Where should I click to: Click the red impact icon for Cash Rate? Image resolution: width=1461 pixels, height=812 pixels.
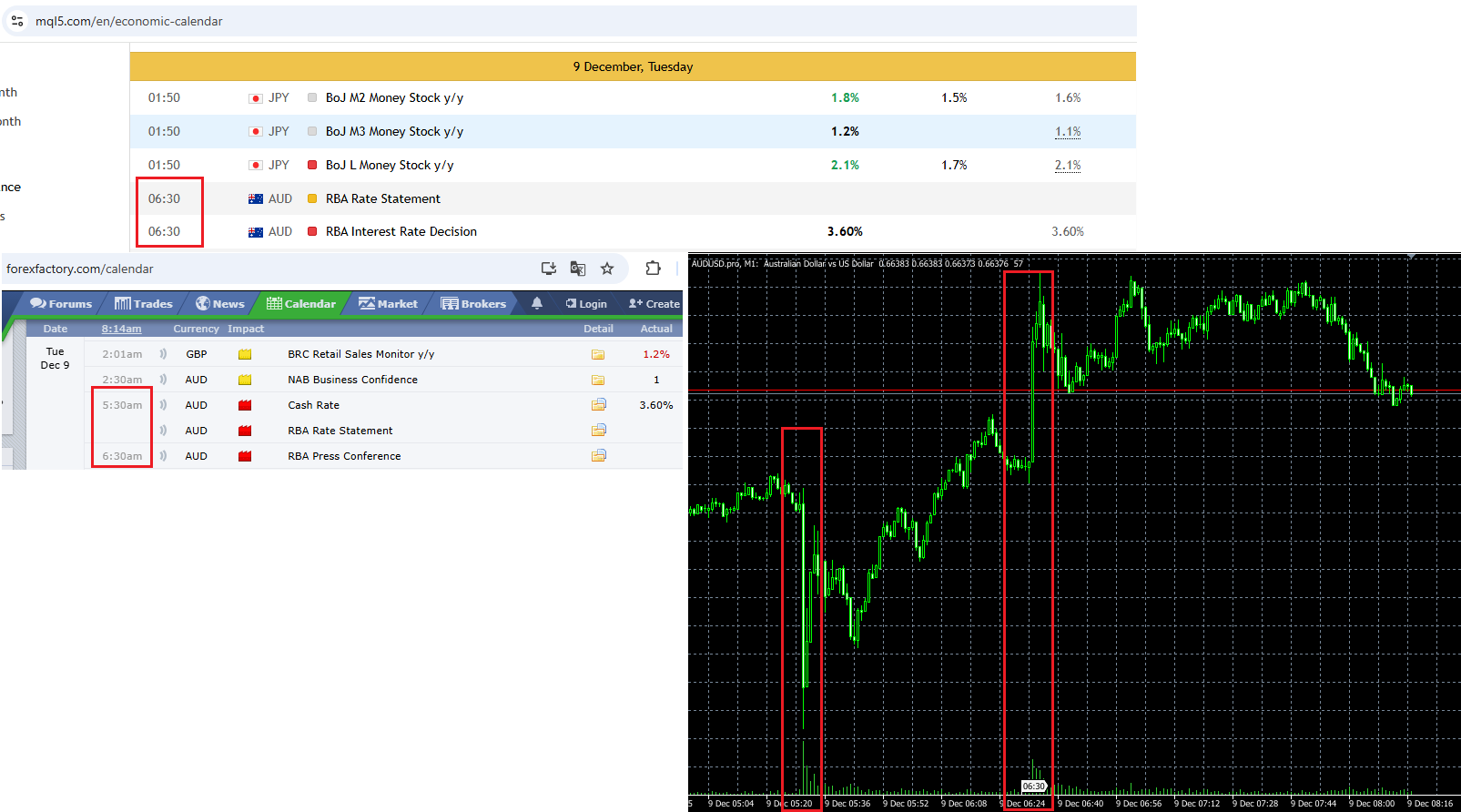pos(245,405)
